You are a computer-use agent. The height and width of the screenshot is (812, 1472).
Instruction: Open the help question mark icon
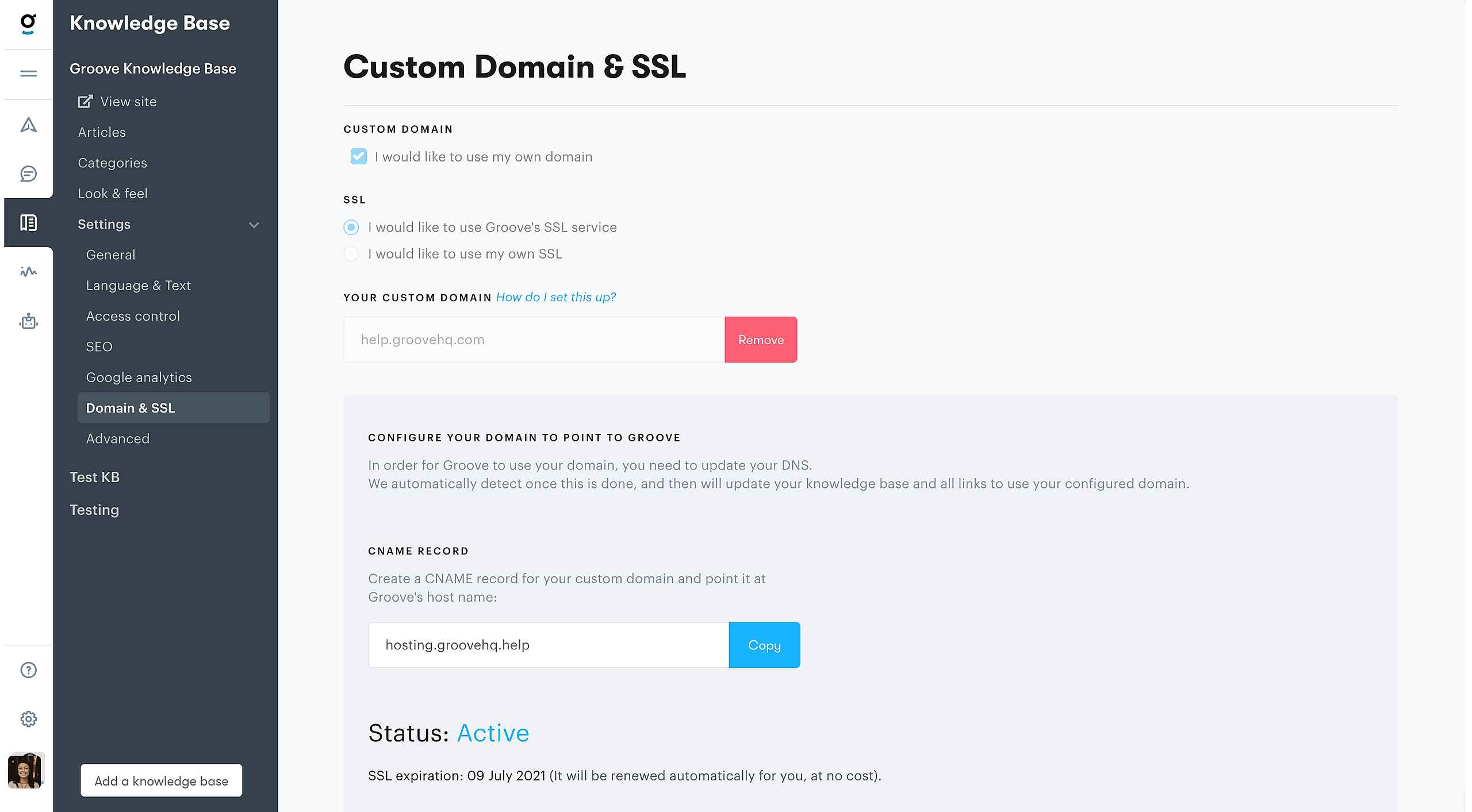click(28, 669)
